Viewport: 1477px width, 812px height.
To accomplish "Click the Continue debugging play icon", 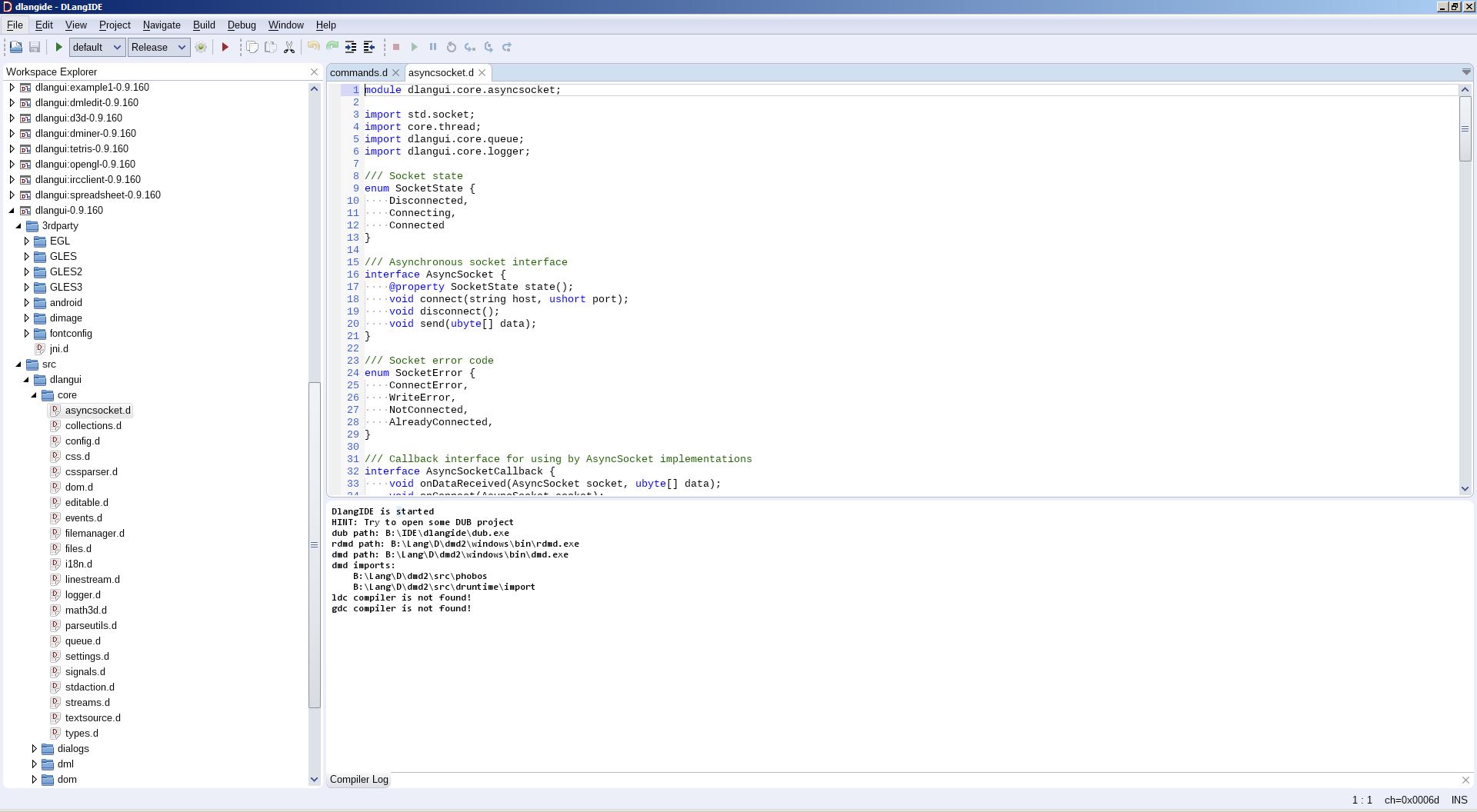I will [415, 47].
